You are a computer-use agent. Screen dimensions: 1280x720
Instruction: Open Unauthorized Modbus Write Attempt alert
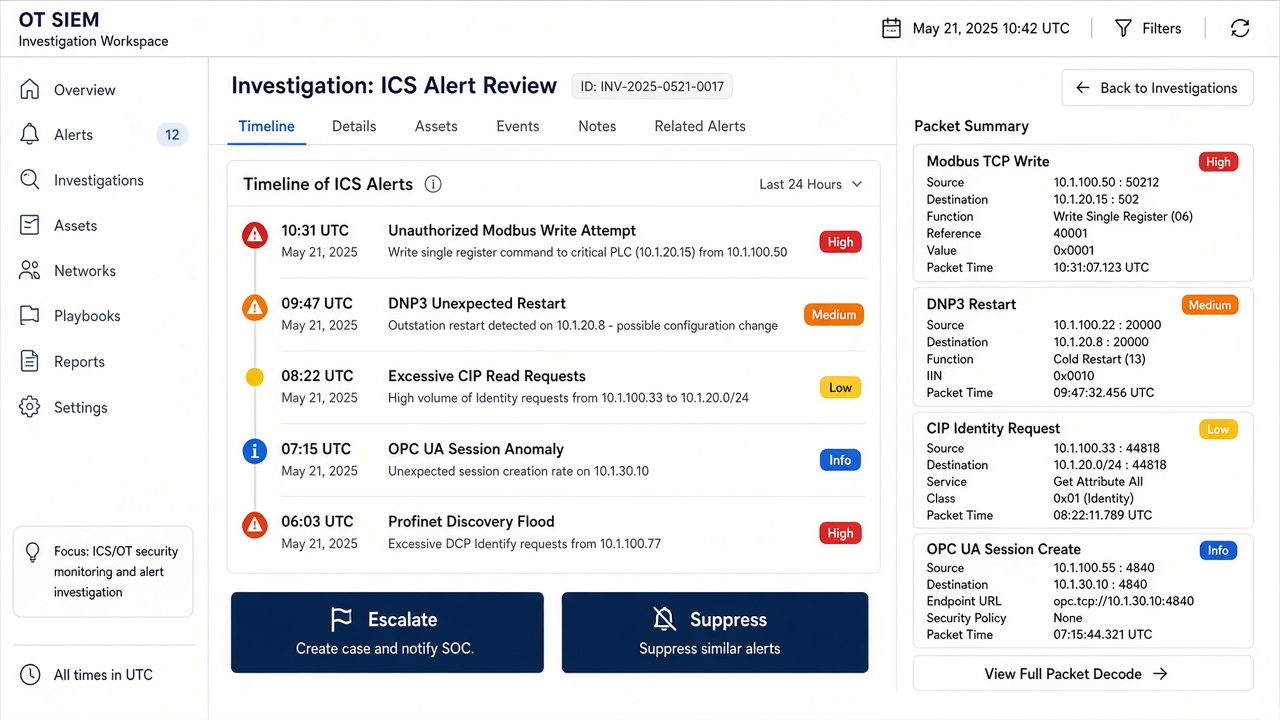point(512,230)
